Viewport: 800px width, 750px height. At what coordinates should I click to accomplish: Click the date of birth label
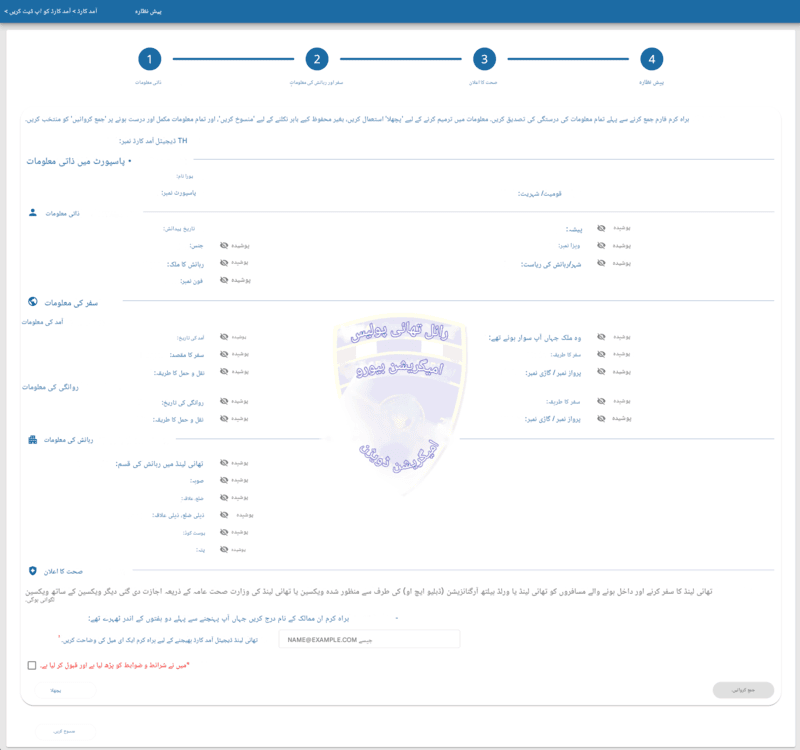(179, 229)
